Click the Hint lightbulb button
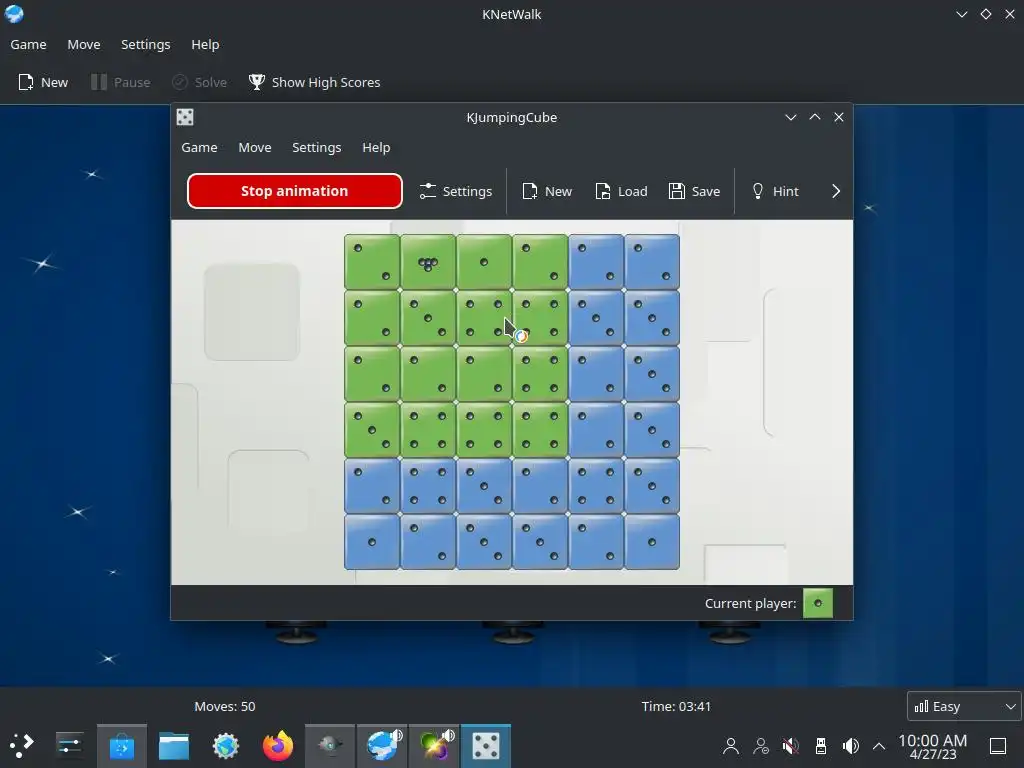1024x768 pixels. 775,191
